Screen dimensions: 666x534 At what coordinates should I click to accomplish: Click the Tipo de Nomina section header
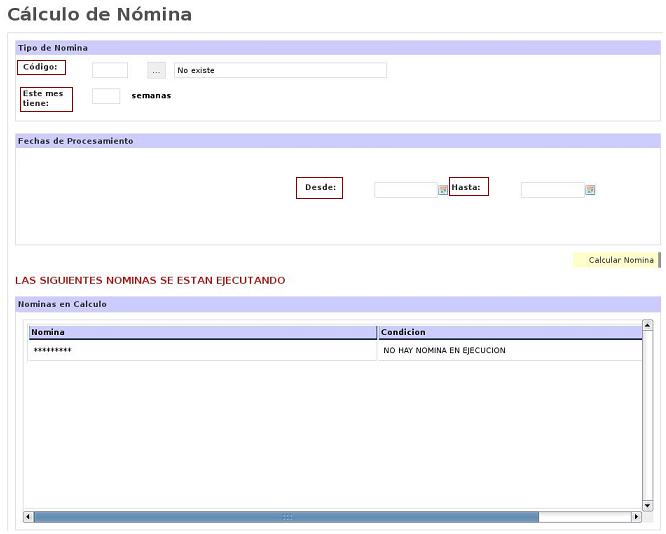[338, 48]
